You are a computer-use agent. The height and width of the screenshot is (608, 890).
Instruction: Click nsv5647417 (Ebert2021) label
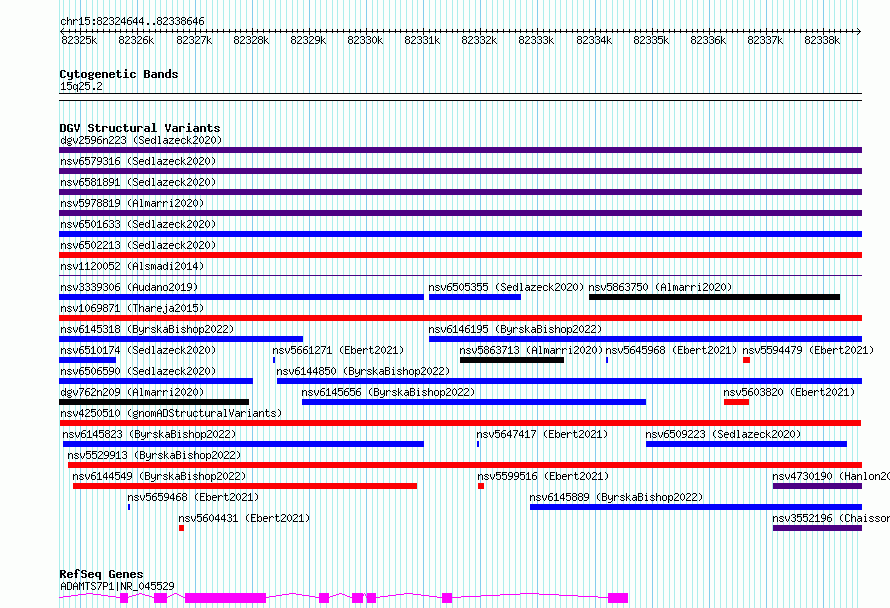[542, 434]
